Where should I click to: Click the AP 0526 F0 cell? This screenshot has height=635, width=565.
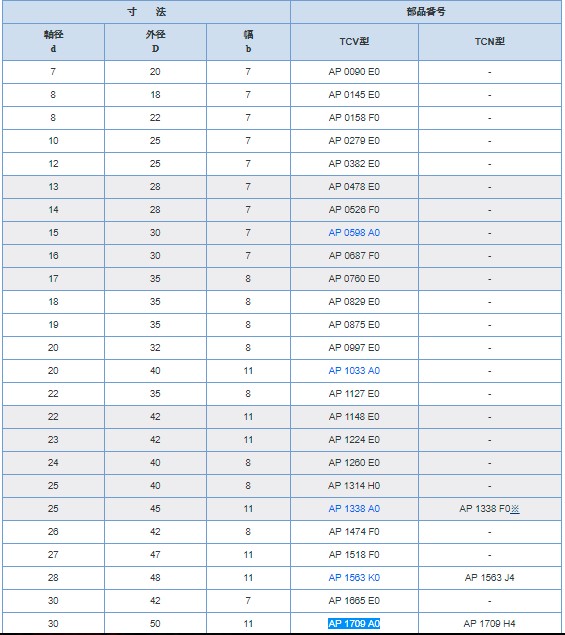[x=354, y=210]
